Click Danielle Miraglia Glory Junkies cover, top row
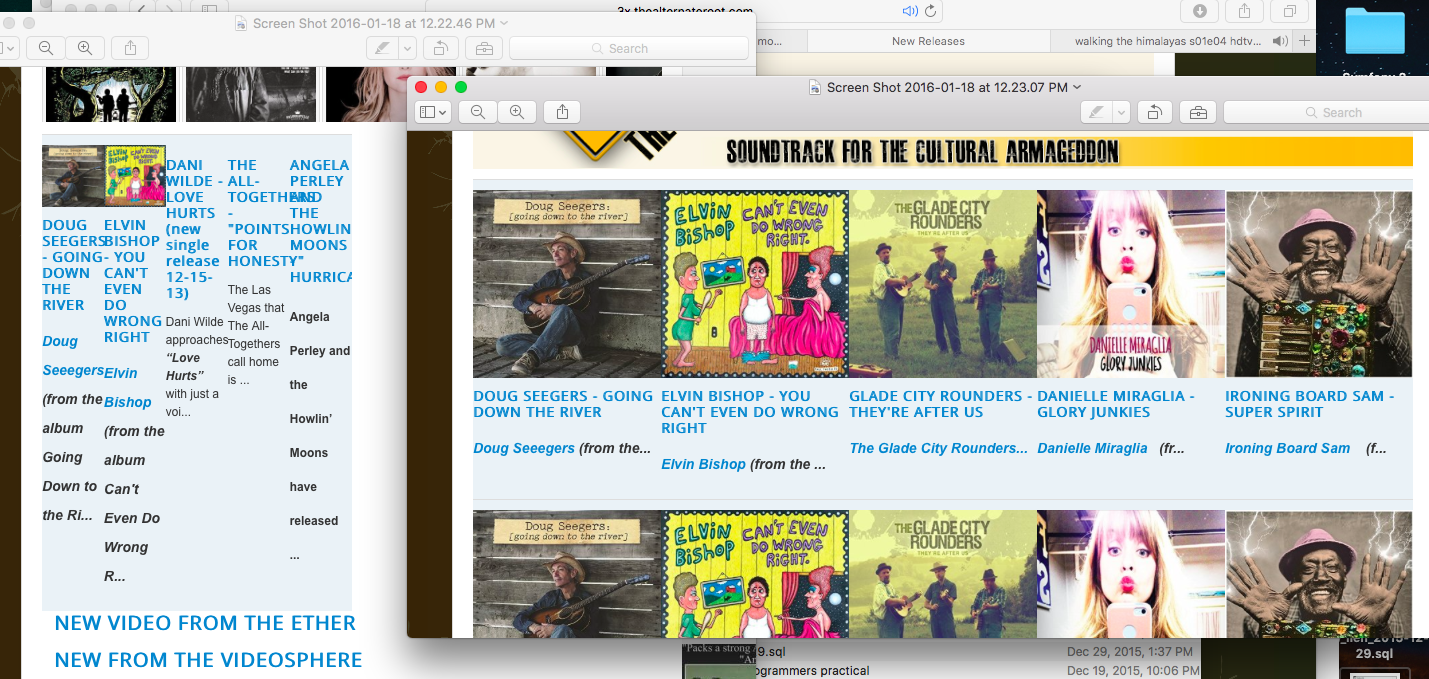 pos(1131,284)
